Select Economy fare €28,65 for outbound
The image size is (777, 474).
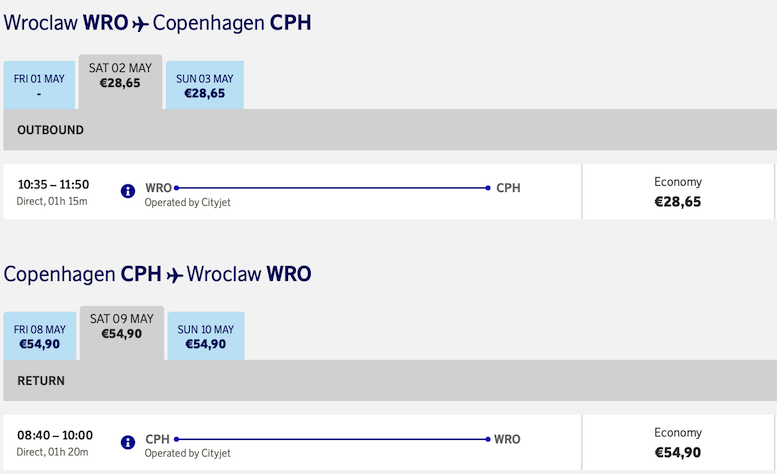point(678,192)
